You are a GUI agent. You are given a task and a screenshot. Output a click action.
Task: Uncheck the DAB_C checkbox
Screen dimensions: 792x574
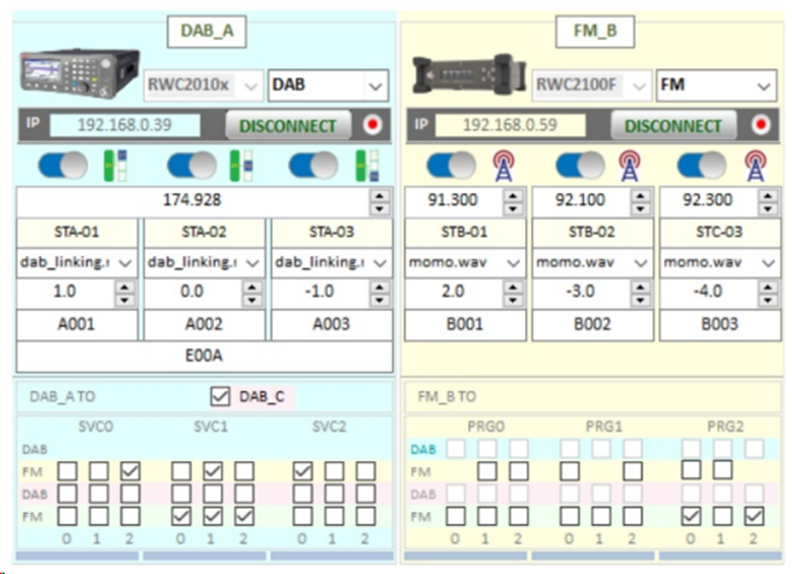click(220, 396)
